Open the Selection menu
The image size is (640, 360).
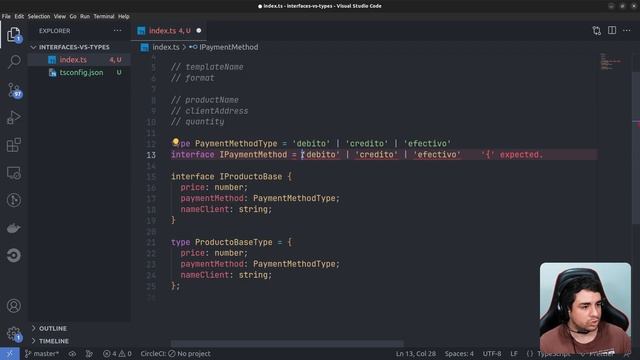point(39,16)
